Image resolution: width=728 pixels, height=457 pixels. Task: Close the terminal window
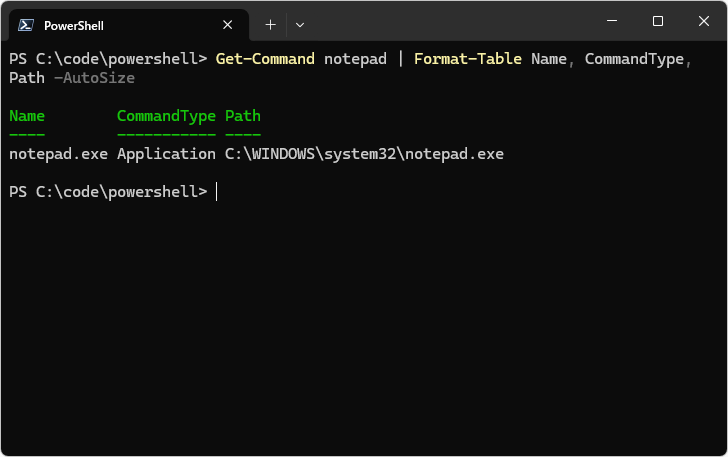703,21
